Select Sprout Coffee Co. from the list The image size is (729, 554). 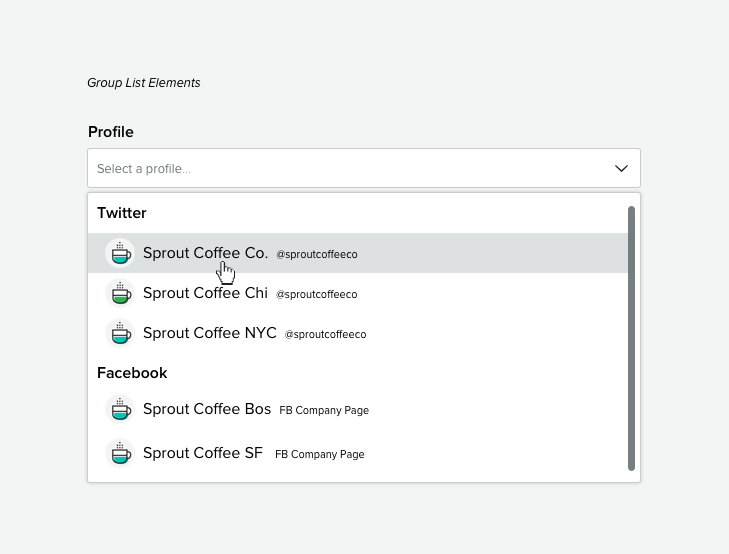tap(205, 253)
